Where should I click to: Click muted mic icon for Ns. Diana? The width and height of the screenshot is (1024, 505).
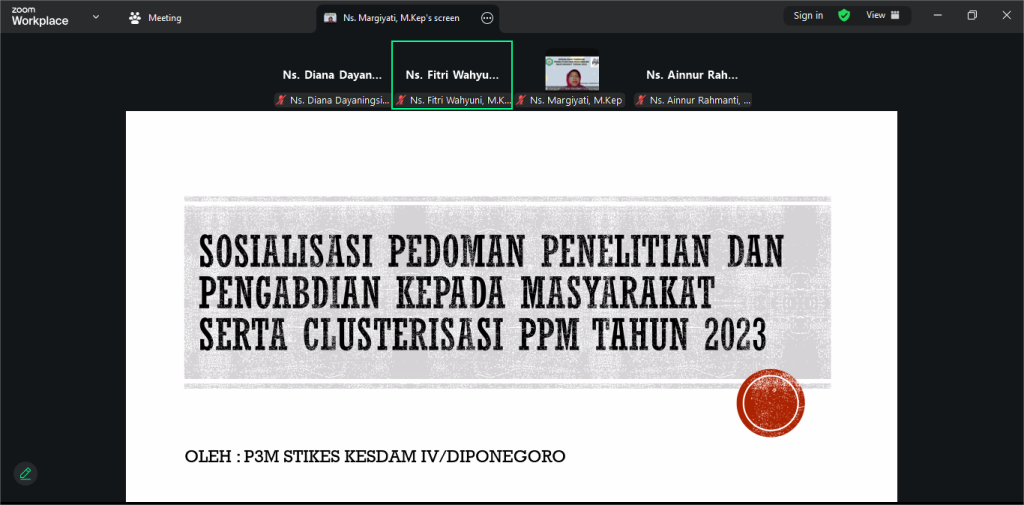click(x=282, y=101)
